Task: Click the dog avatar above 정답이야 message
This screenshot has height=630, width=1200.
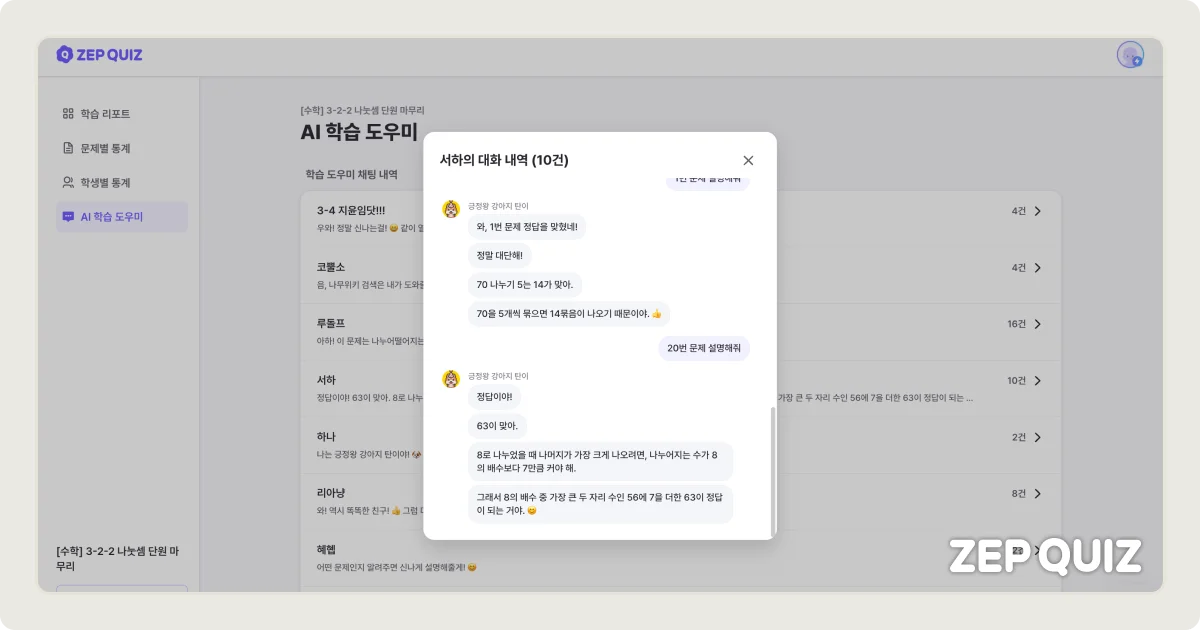Action: (449, 378)
